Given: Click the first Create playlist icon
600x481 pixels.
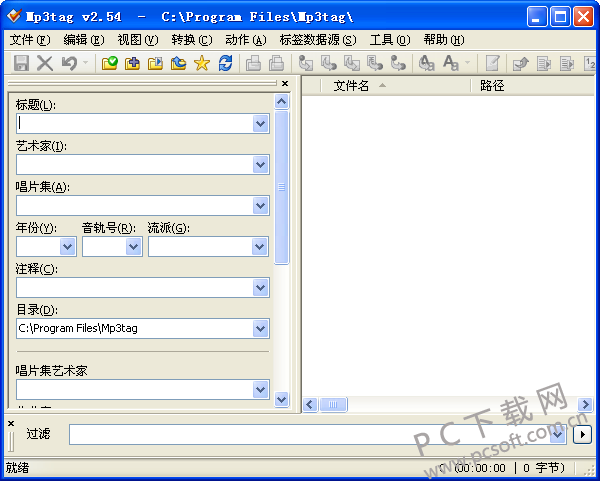Looking at the screenshot, I should point(544,63).
